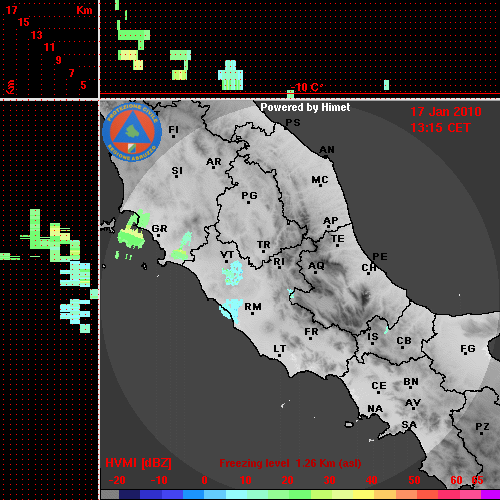Viewport: 500px width, 500px height.
Task: Click the SI city label
Action: pos(177,171)
